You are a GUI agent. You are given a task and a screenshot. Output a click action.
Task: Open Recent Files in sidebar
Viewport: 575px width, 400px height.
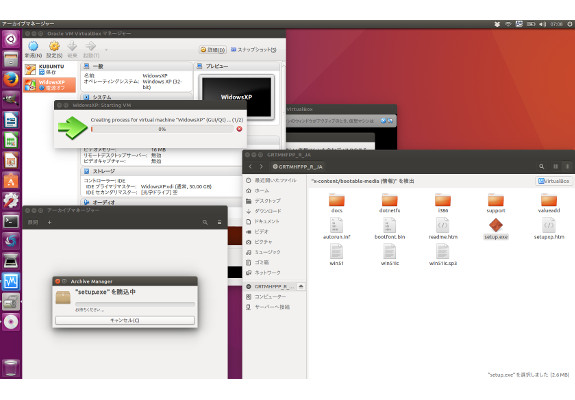click(274, 180)
